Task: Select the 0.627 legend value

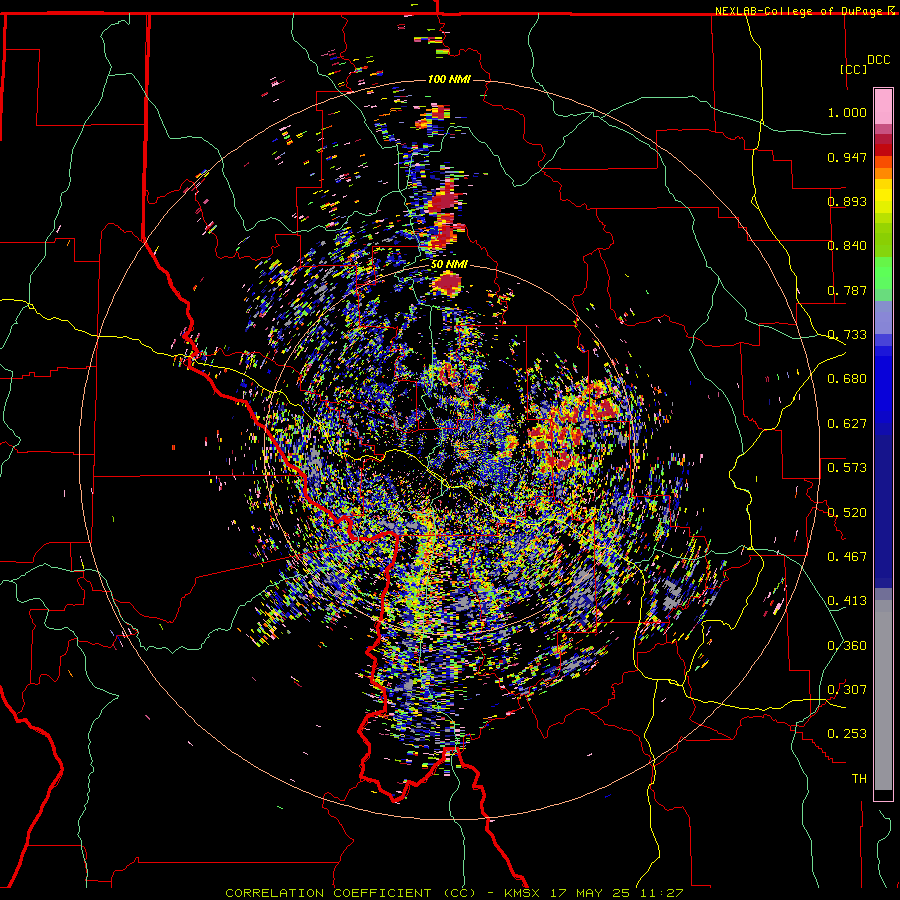Action: coord(847,424)
